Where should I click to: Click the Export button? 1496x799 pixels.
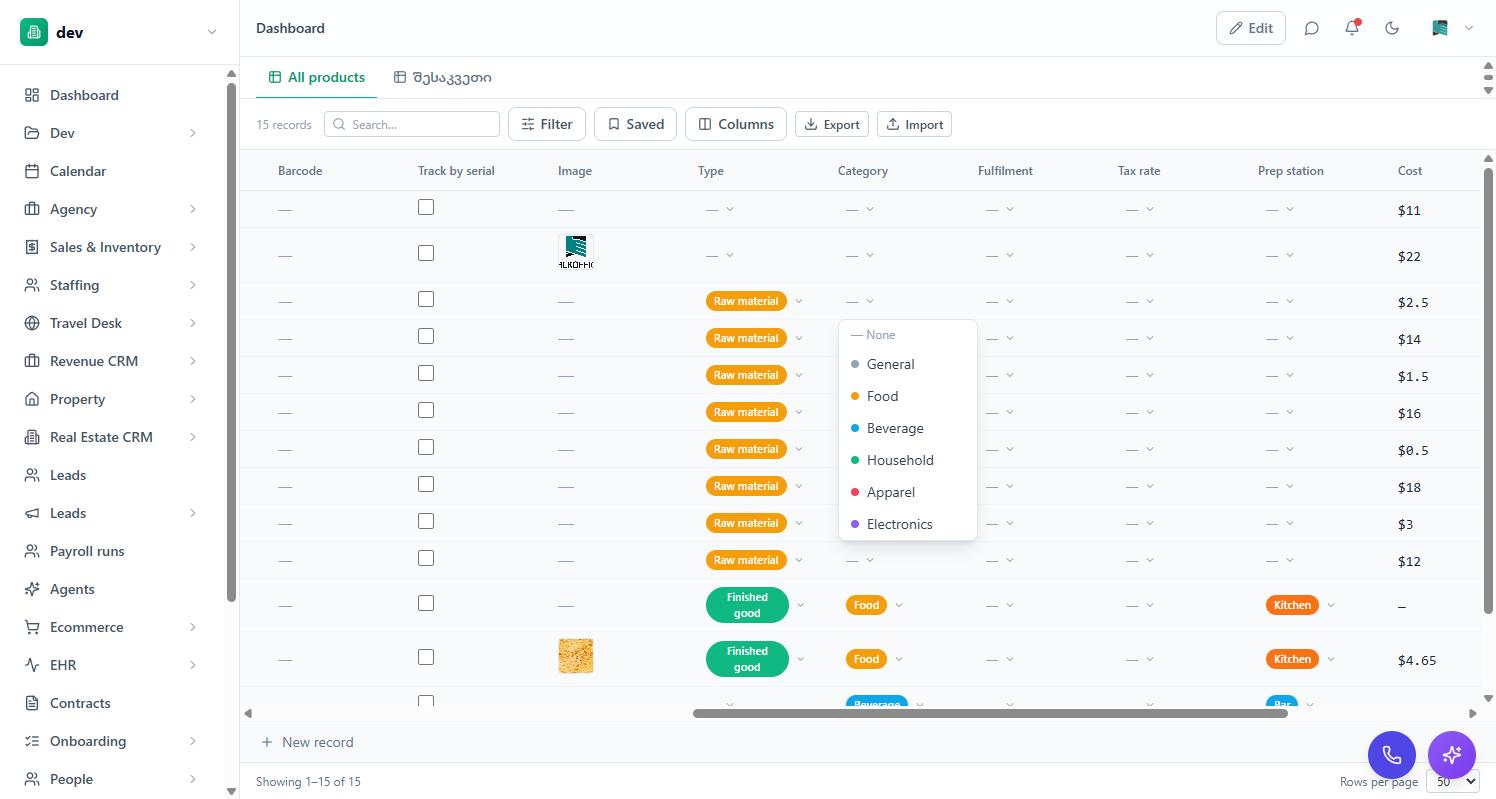[x=832, y=124]
